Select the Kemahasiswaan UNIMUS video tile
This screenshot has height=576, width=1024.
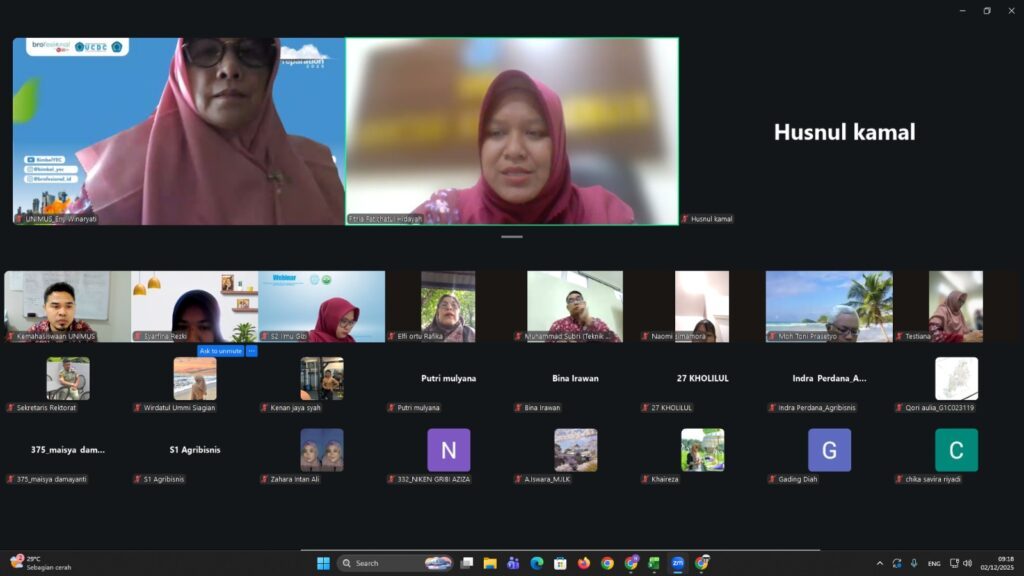tap(67, 306)
